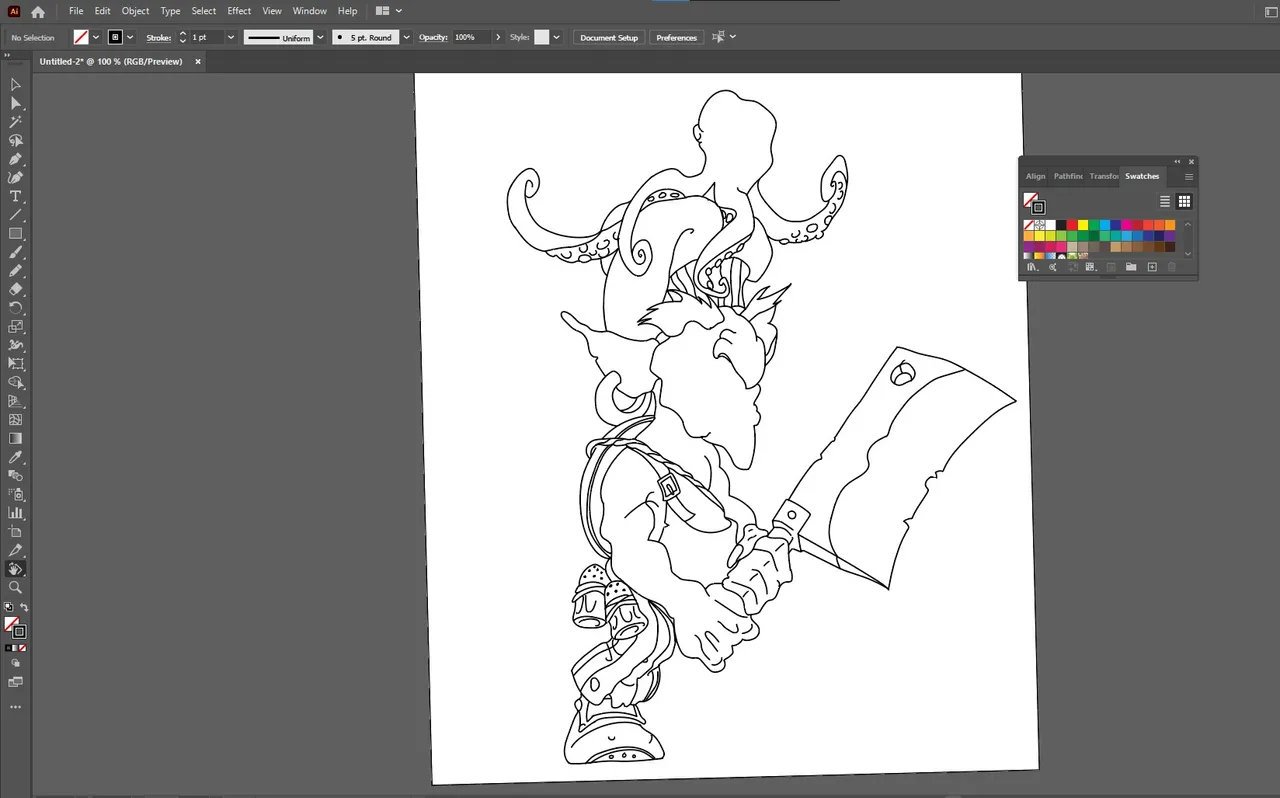This screenshot has width=1280, height=798.
Task: Choose the Perspective Grid tool
Action: [x=15, y=401]
